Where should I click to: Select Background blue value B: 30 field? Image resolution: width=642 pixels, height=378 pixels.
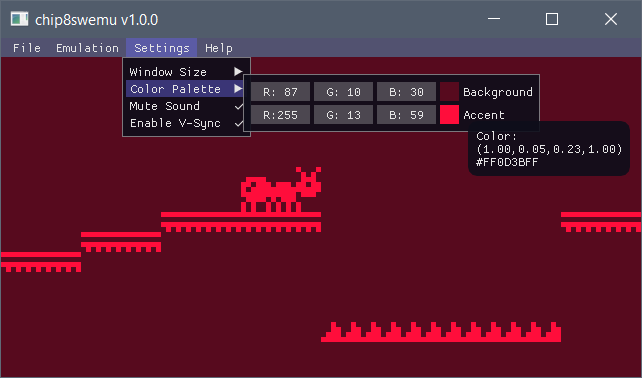coord(407,92)
